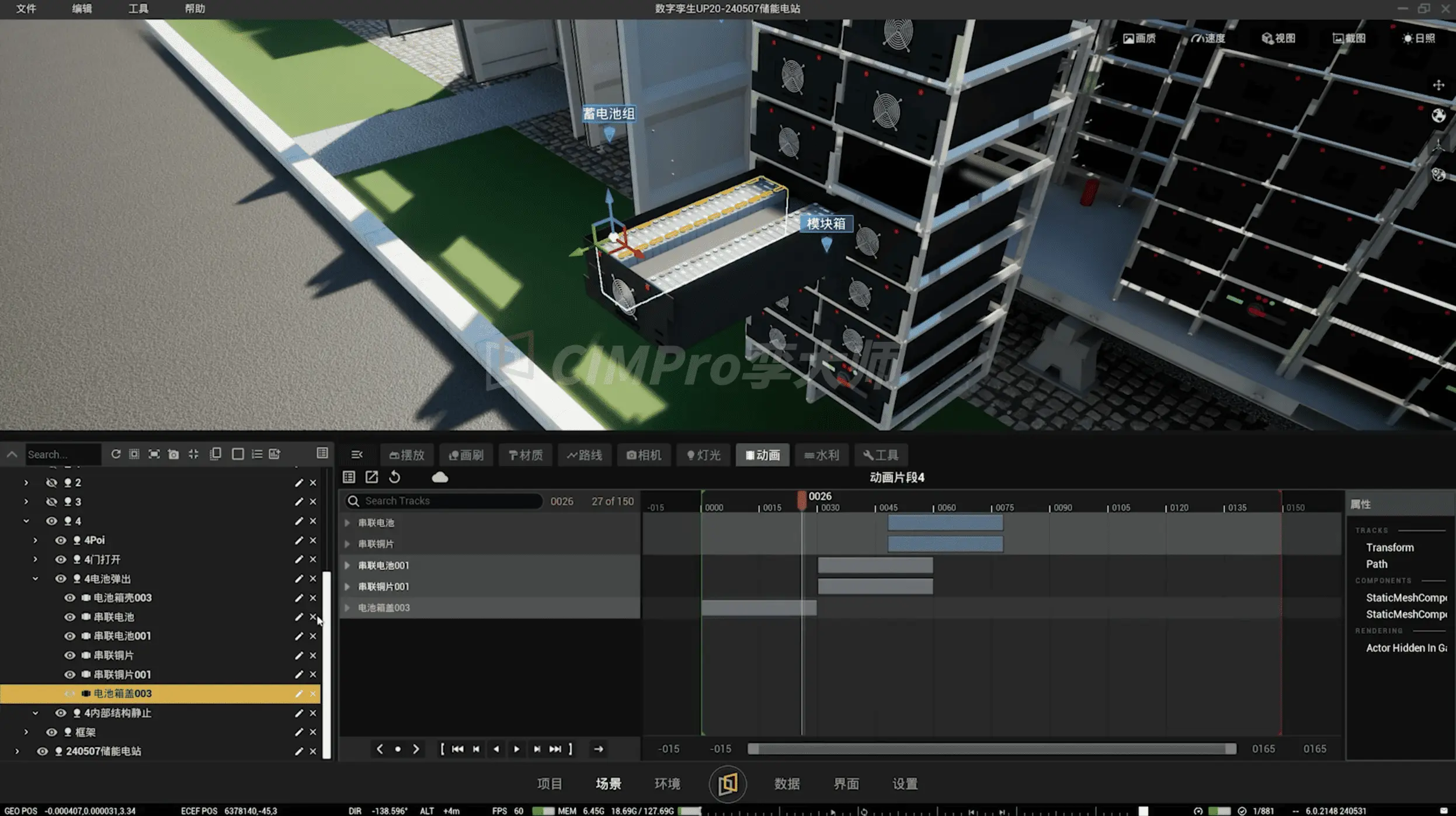Toggle visibility of 4门打开 group

[x=60, y=560]
